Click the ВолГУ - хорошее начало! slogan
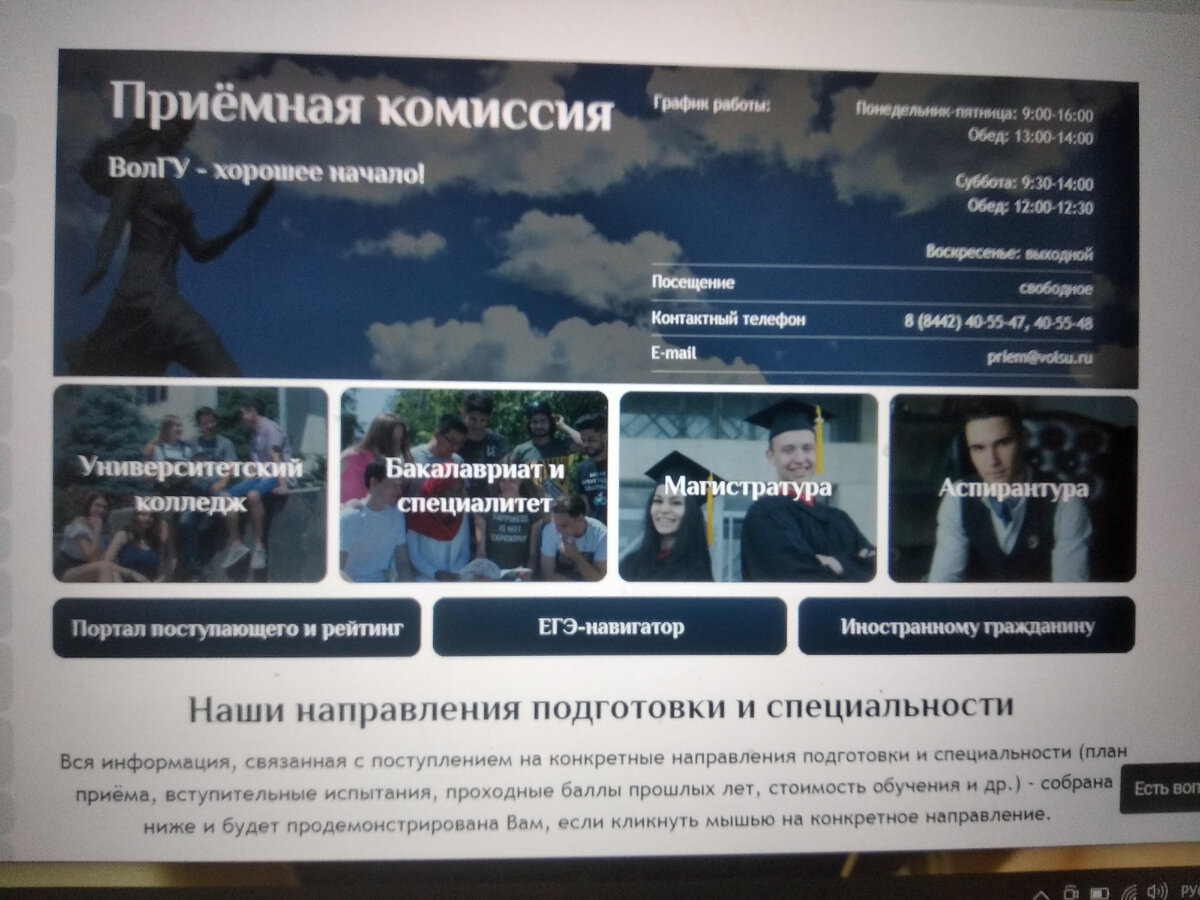Viewport: 1200px width, 900px height. [x=267, y=171]
